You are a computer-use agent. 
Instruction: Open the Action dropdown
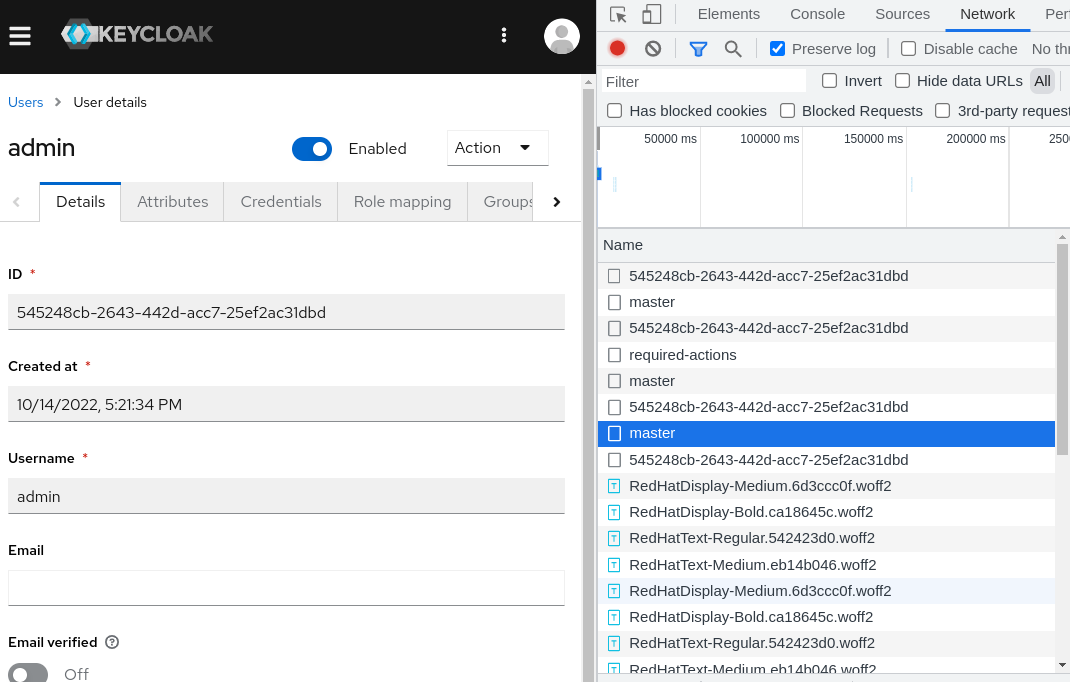point(497,147)
